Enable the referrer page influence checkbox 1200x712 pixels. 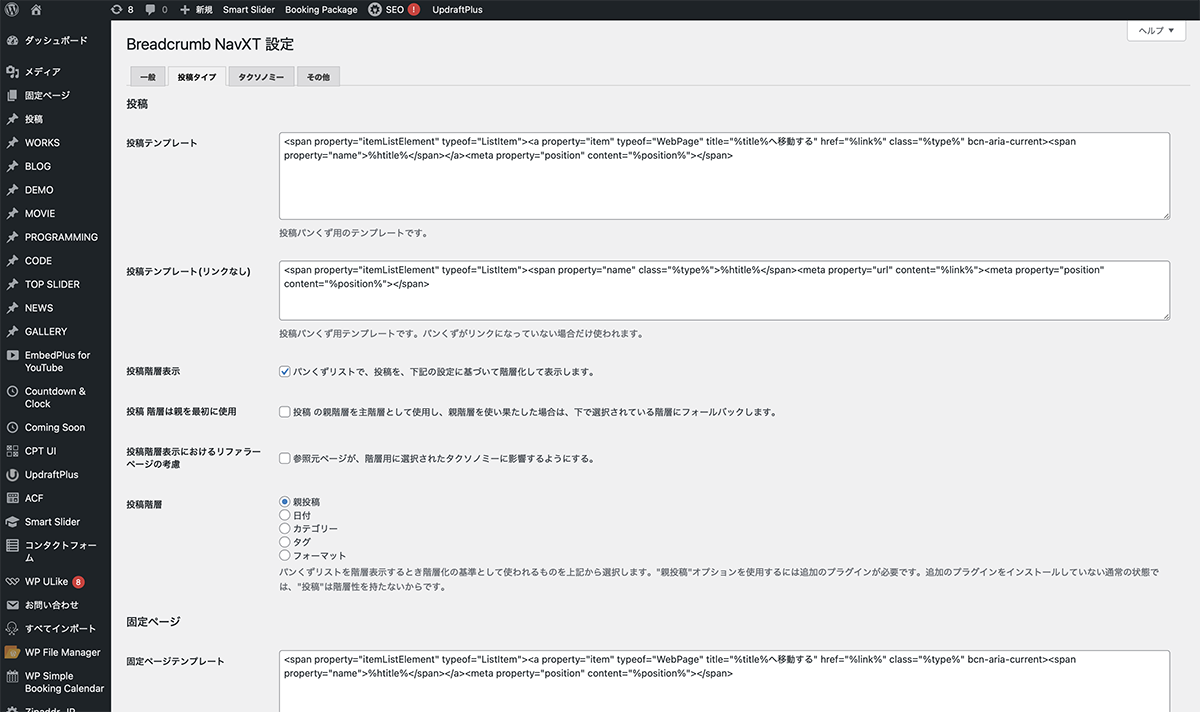pyautogui.click(x=285, y=459)
